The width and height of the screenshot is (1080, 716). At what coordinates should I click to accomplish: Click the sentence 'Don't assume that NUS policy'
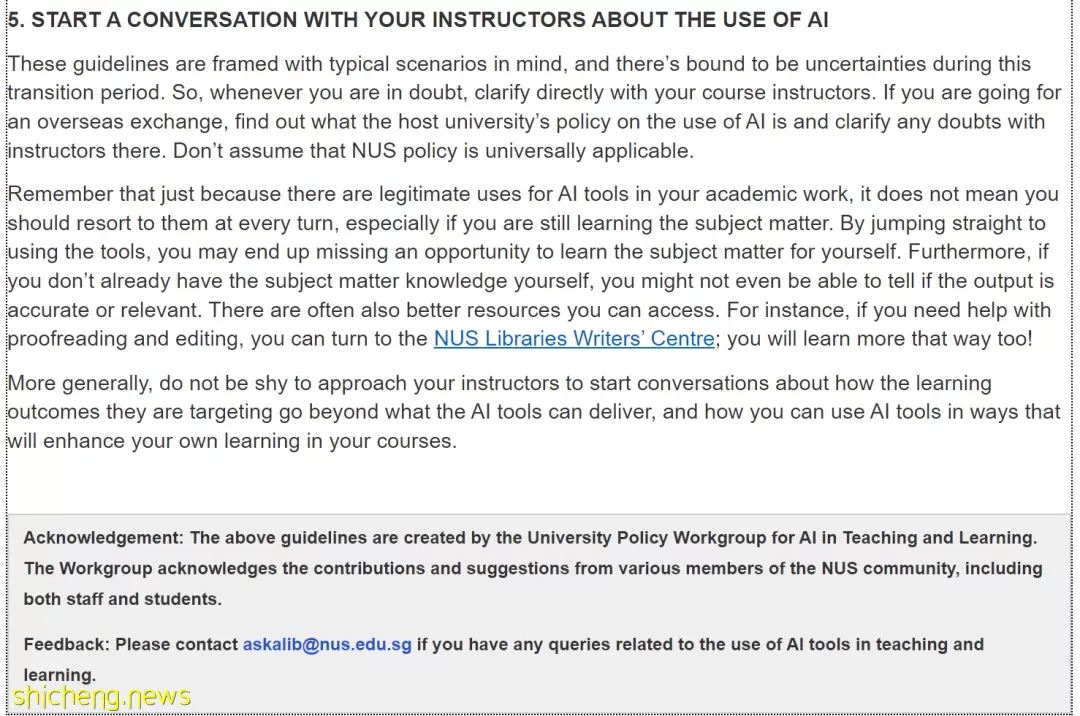click(433, 151)
